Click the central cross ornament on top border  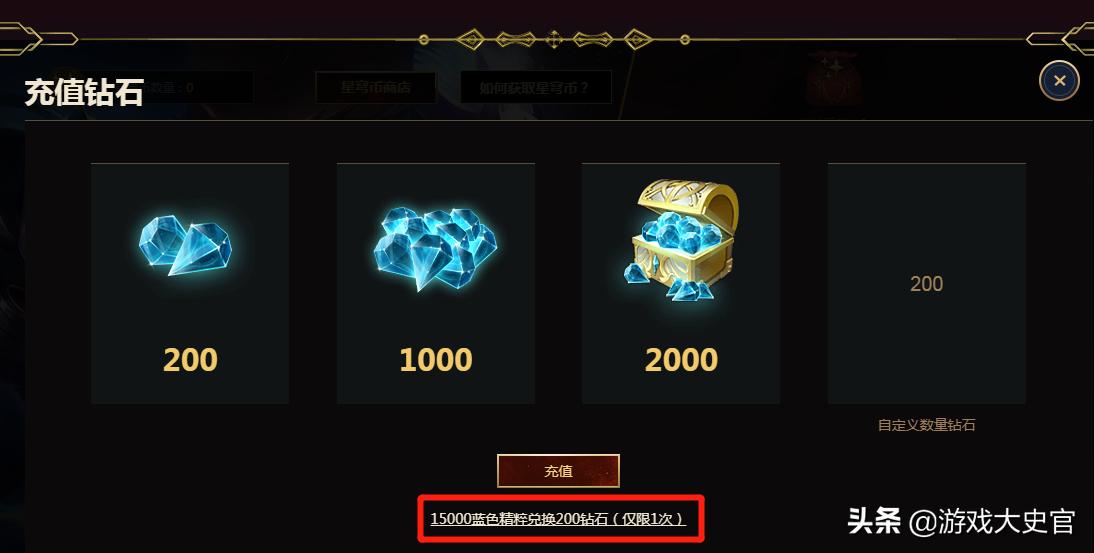click(554, 39)
